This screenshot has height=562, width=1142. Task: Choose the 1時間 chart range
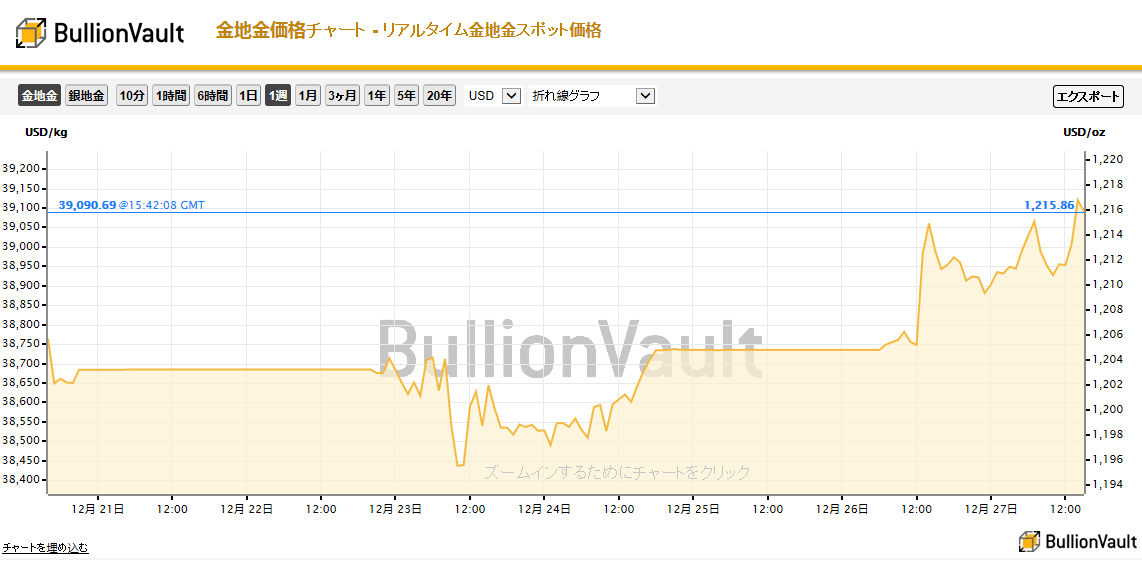coord(171,95)
